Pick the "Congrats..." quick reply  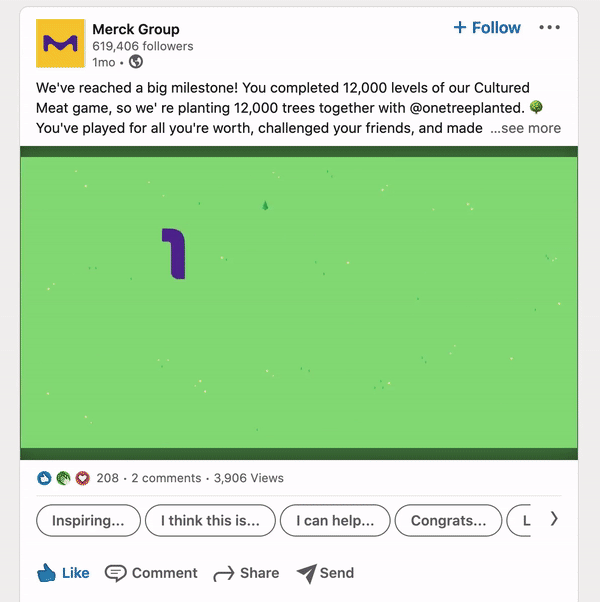(448, 520)
